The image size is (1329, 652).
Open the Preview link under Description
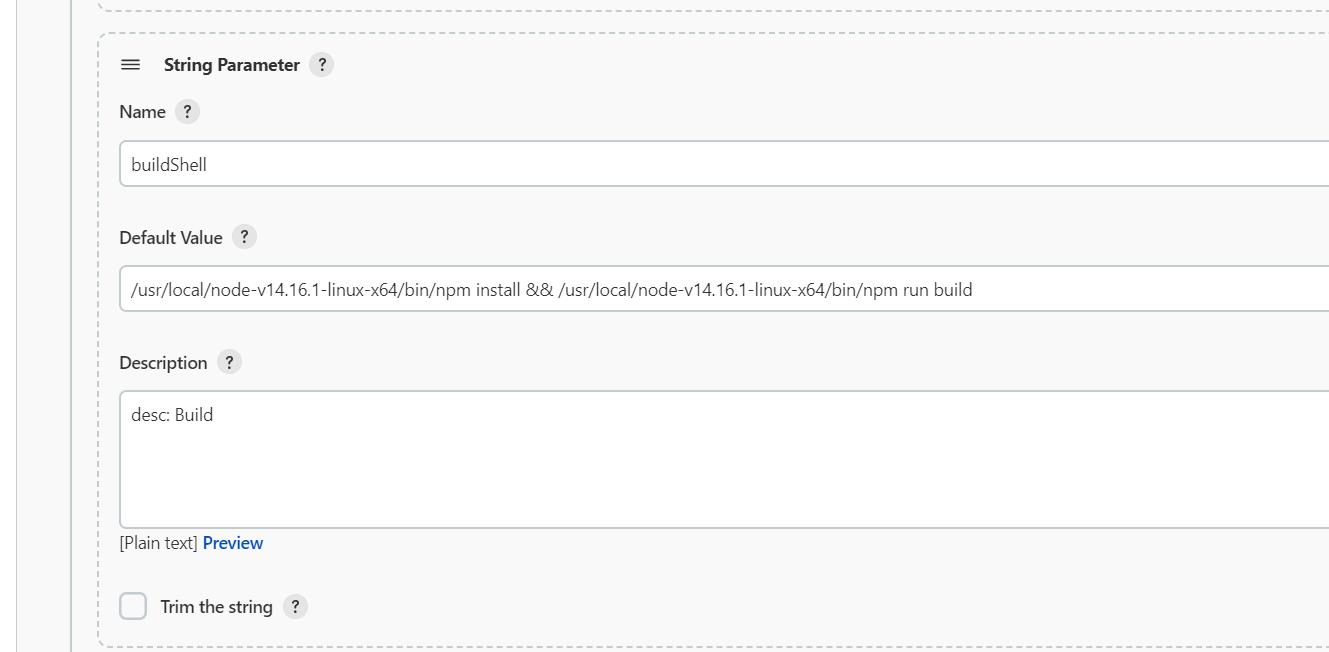tap(233, 543)
